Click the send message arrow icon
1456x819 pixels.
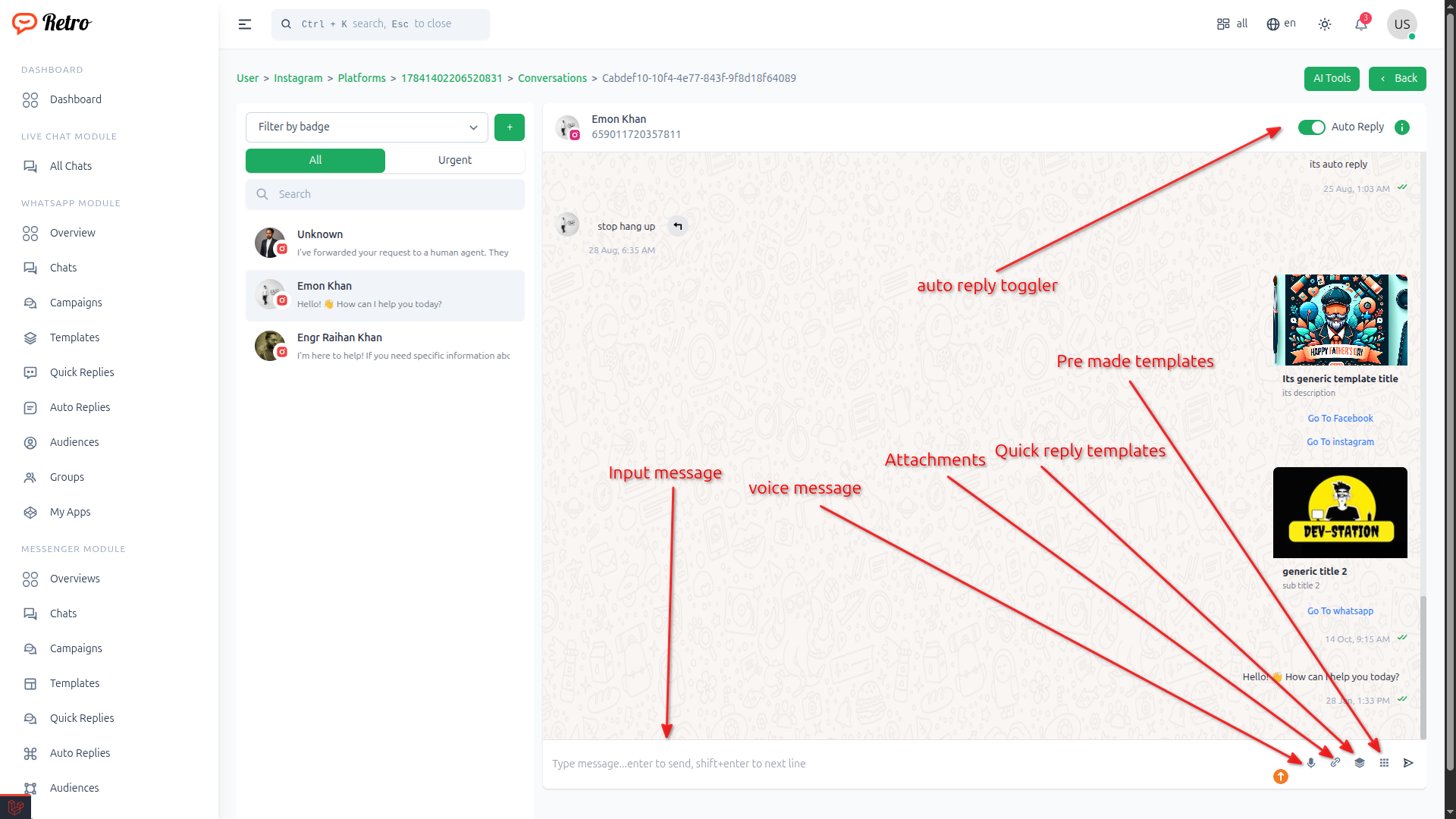1408,763
